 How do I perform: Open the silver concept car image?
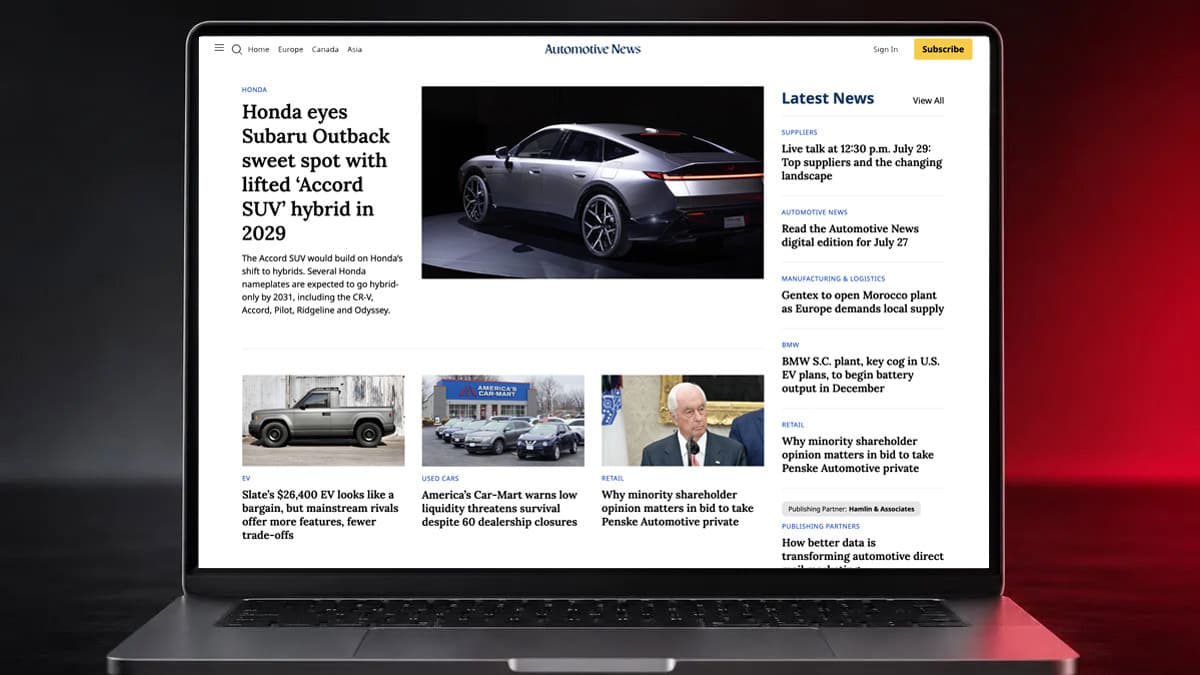(592, 182)
